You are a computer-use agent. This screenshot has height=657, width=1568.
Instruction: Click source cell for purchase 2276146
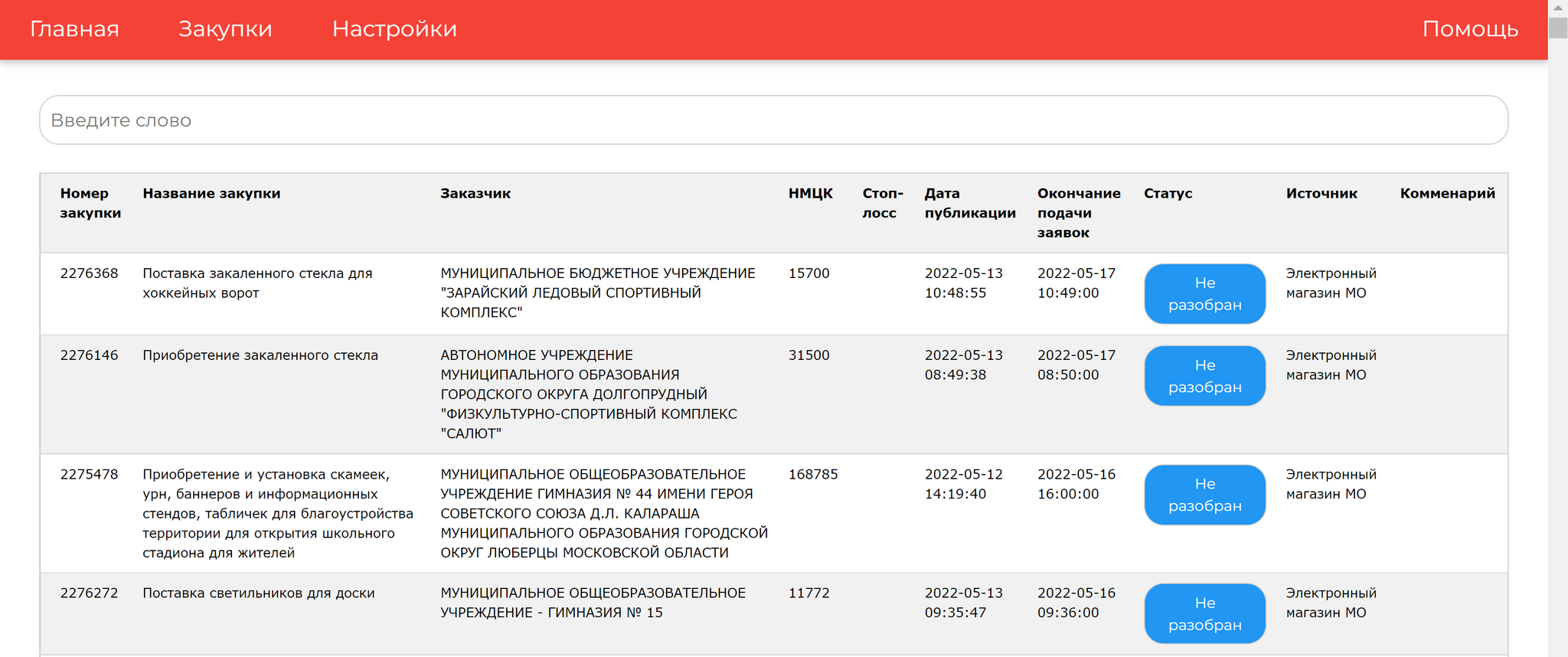[1331, 365]
